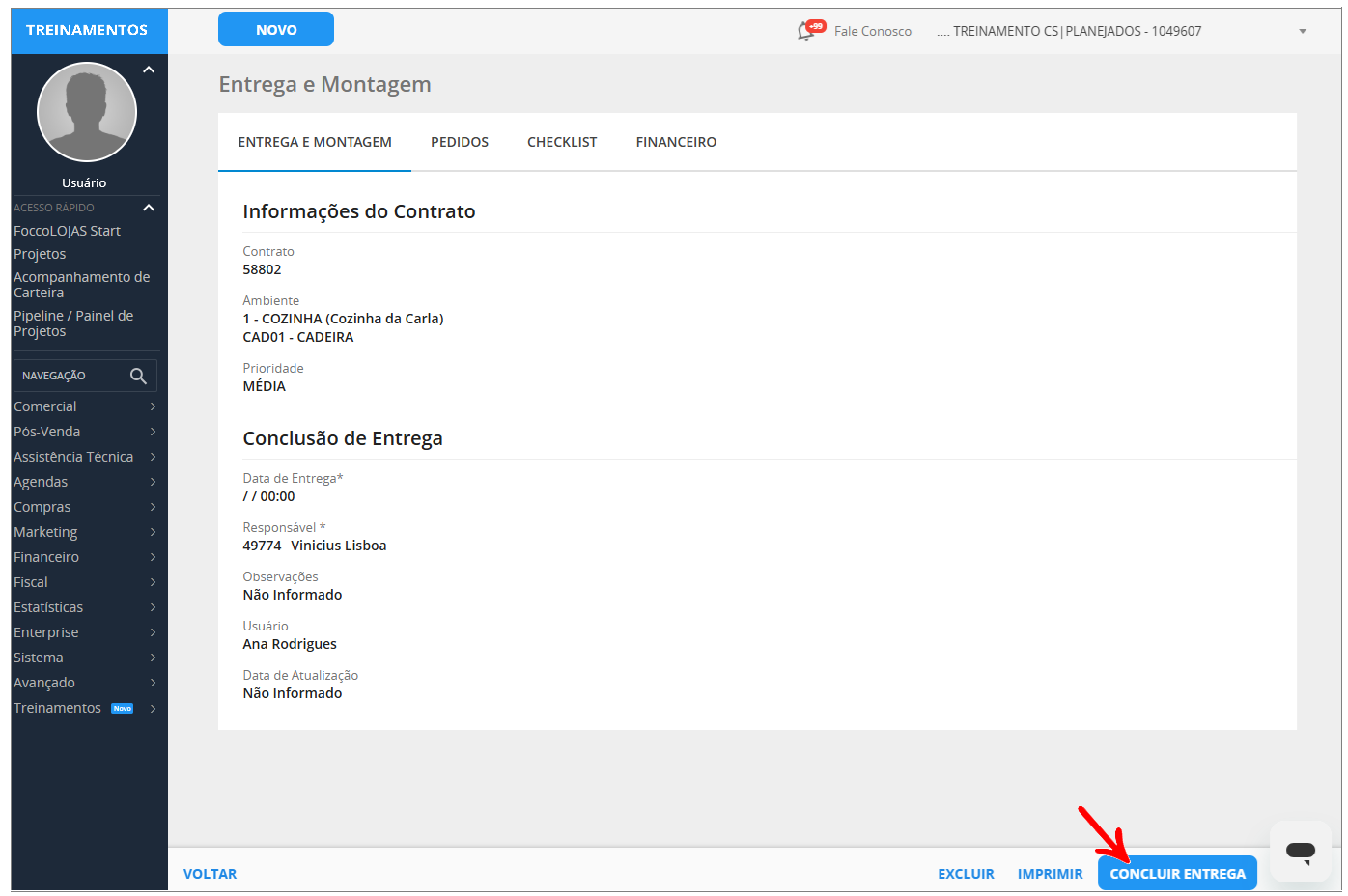Open the notifications bell with +99 badge

coord(810,30)
